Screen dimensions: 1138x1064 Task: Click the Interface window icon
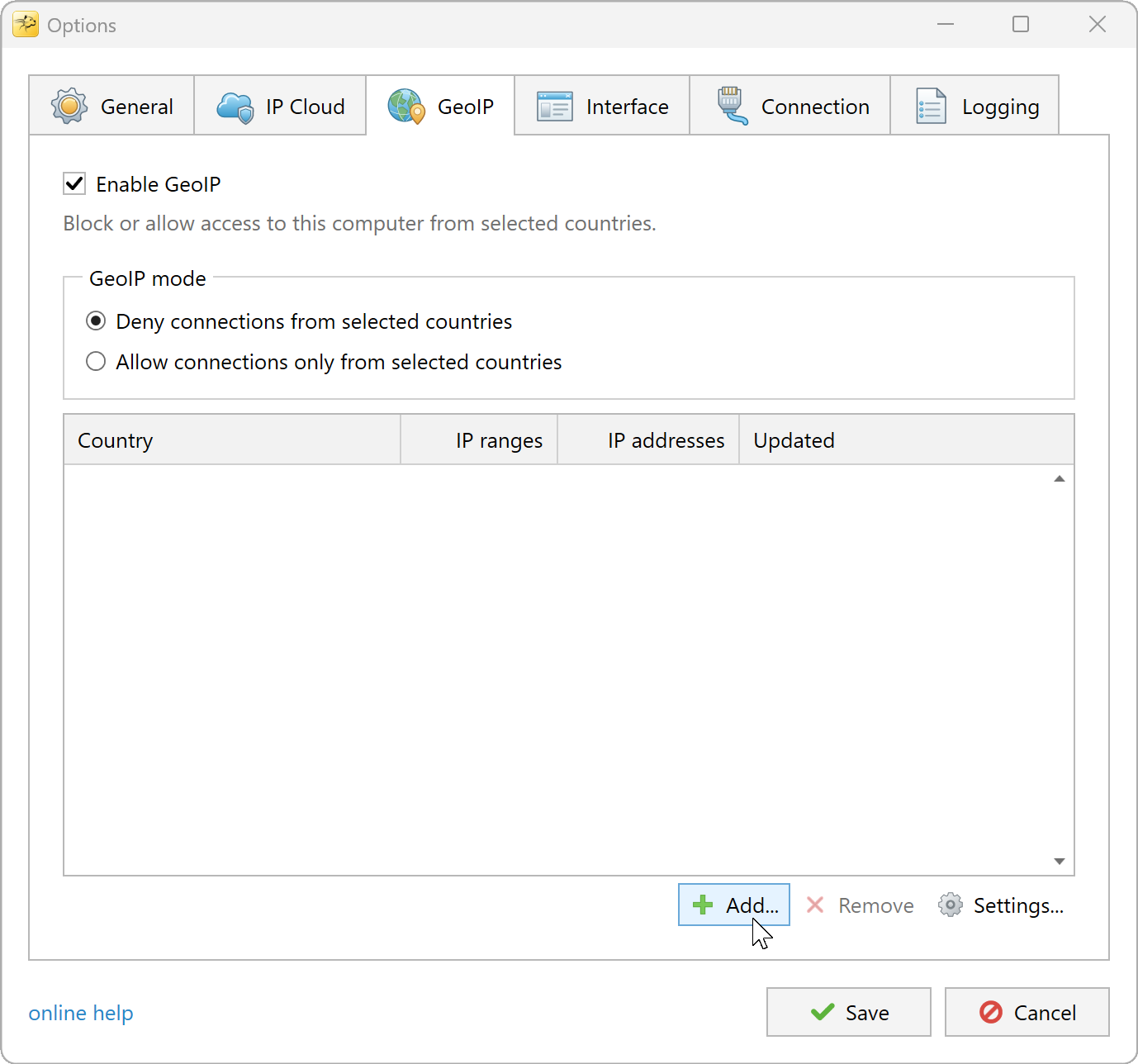click(555, 107)
